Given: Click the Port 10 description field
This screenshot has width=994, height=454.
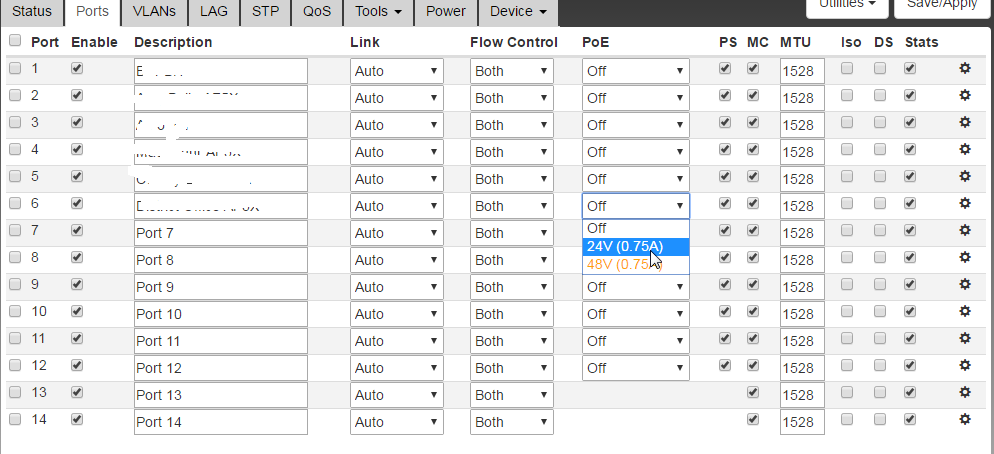Looking at the screenshot, I should click(x=220, y=314).
